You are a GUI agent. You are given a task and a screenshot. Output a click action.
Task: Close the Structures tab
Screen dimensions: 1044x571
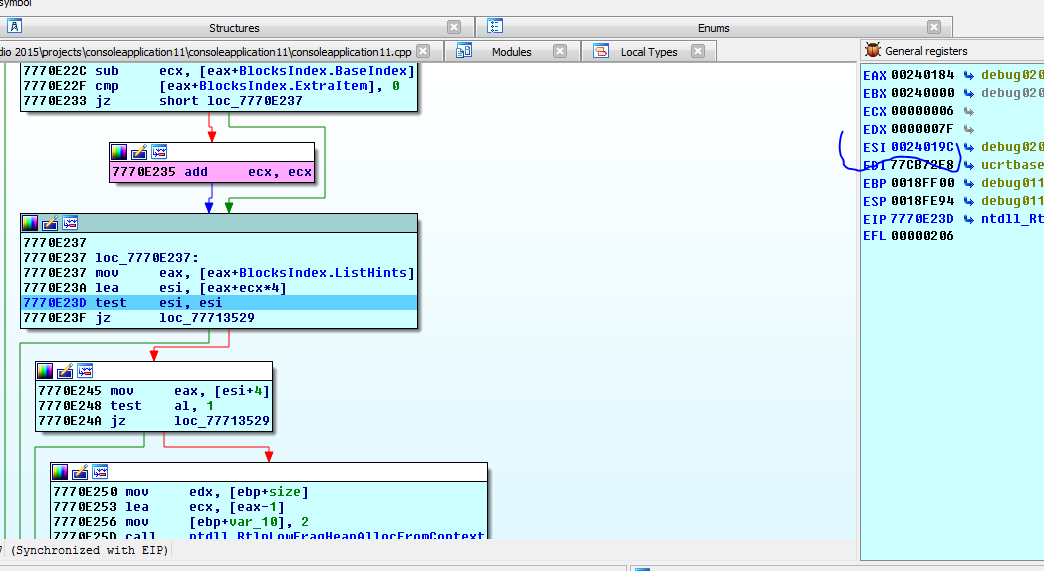pyautogui.click(x=454, y=28)
